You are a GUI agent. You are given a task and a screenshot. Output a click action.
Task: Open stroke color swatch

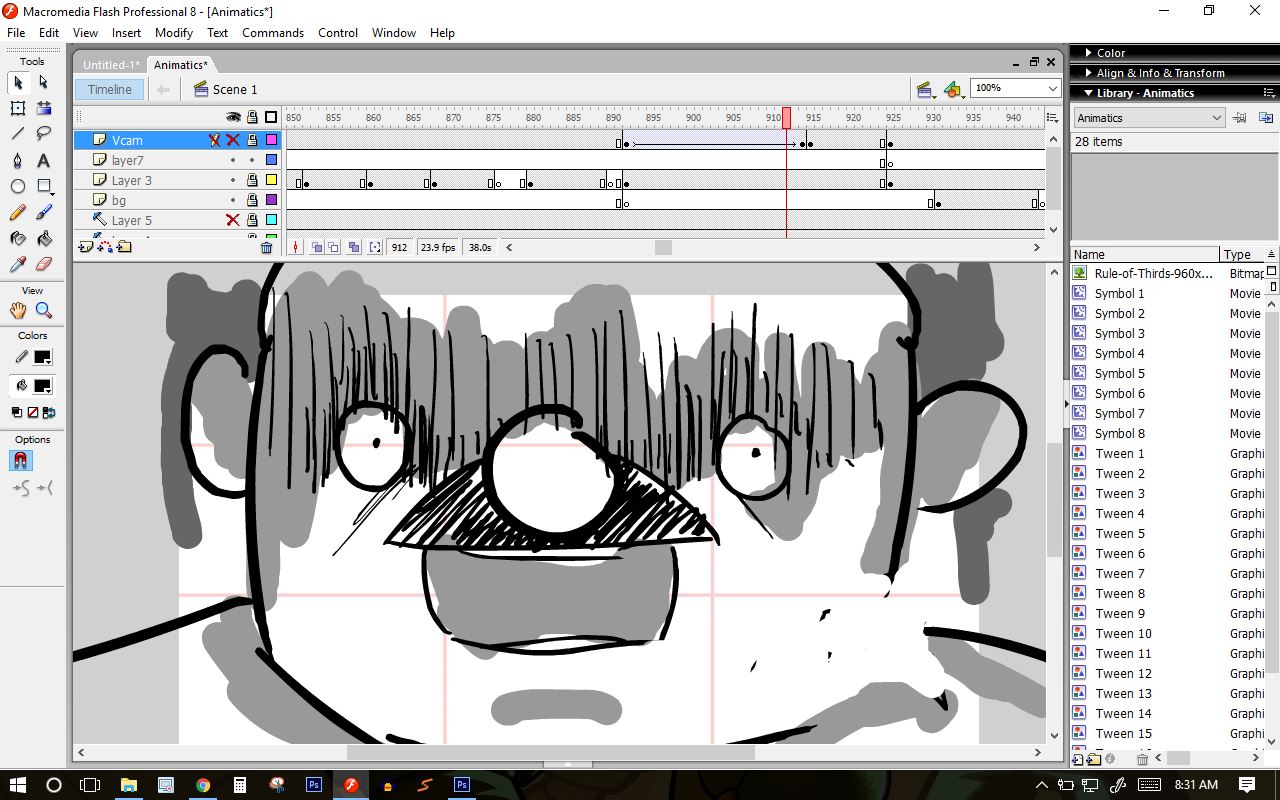43,357
